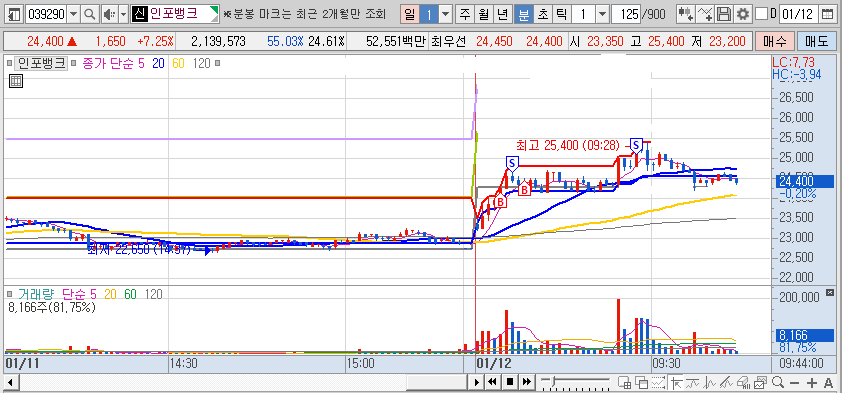Open the calendar date picker icon
The width and height of the screenshot is (842, 393).
click(x=829, y=13)
